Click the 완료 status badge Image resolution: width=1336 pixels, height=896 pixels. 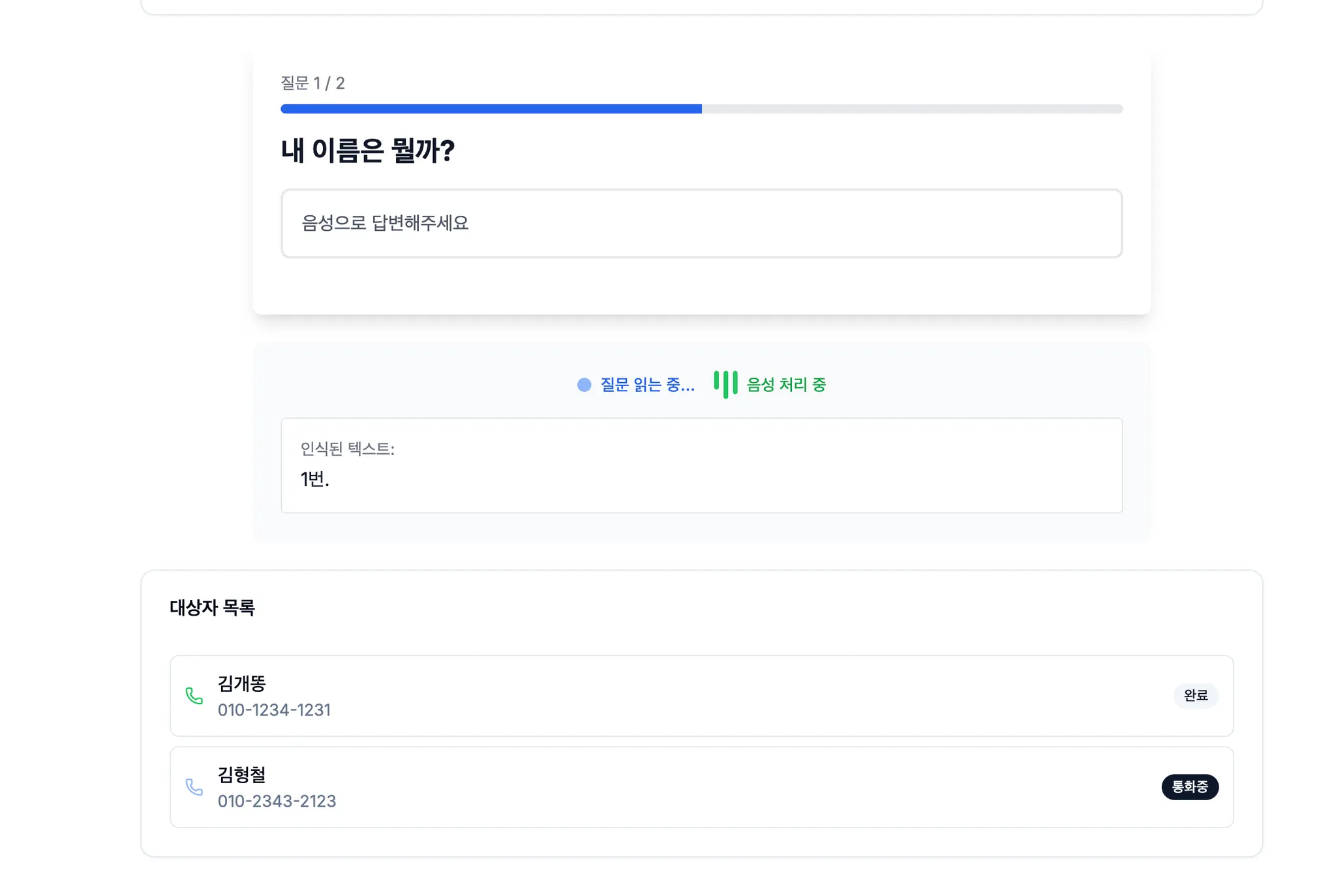(1195, 696)
